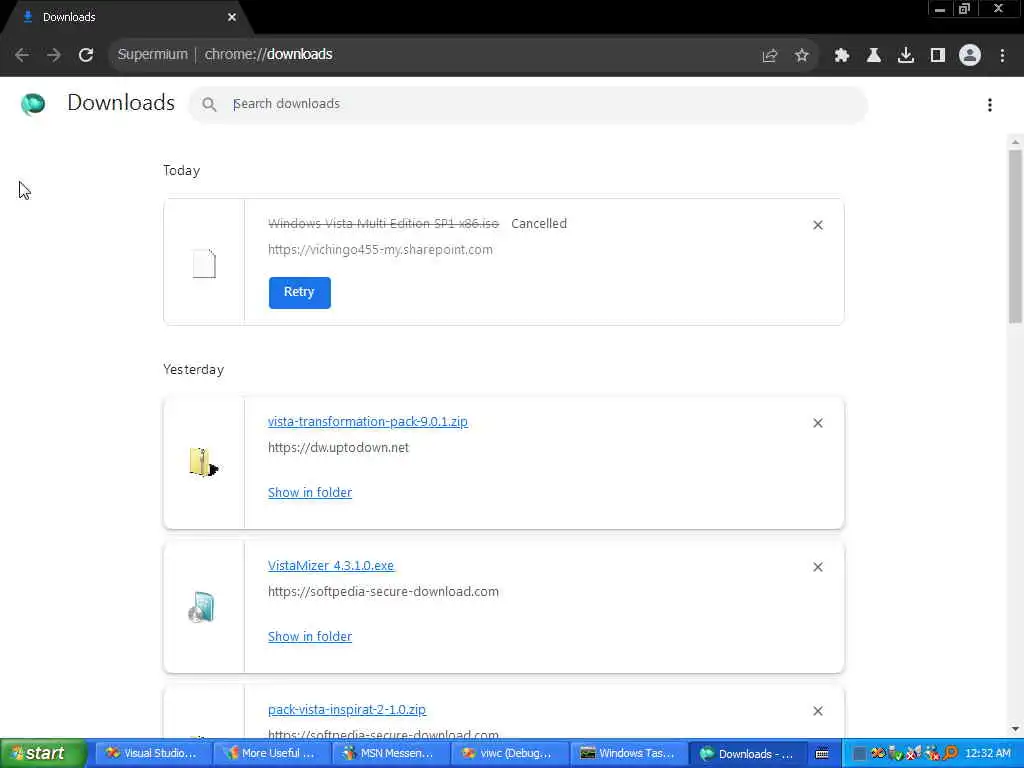Click the dw.uptodown.net source URL
The image size is (1024, 768).
pos(338,448)
